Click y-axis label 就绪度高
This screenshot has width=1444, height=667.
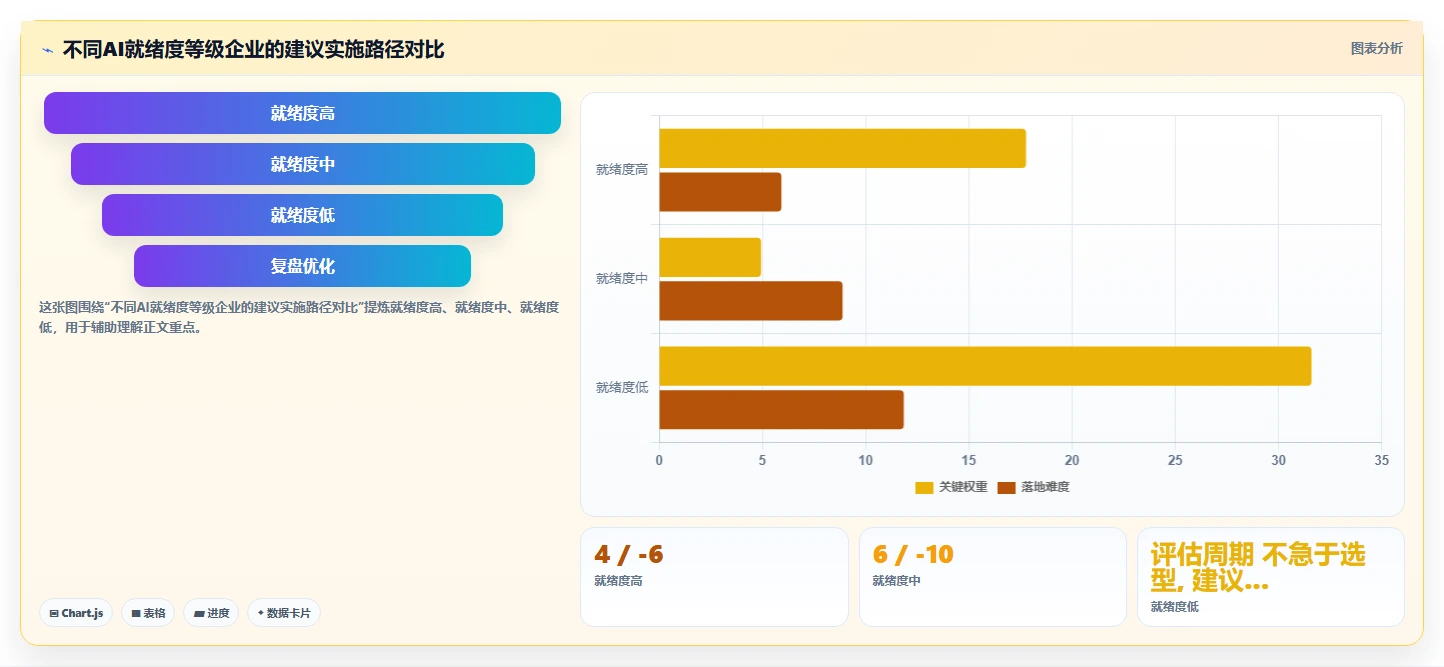click(x=622, y=170)
